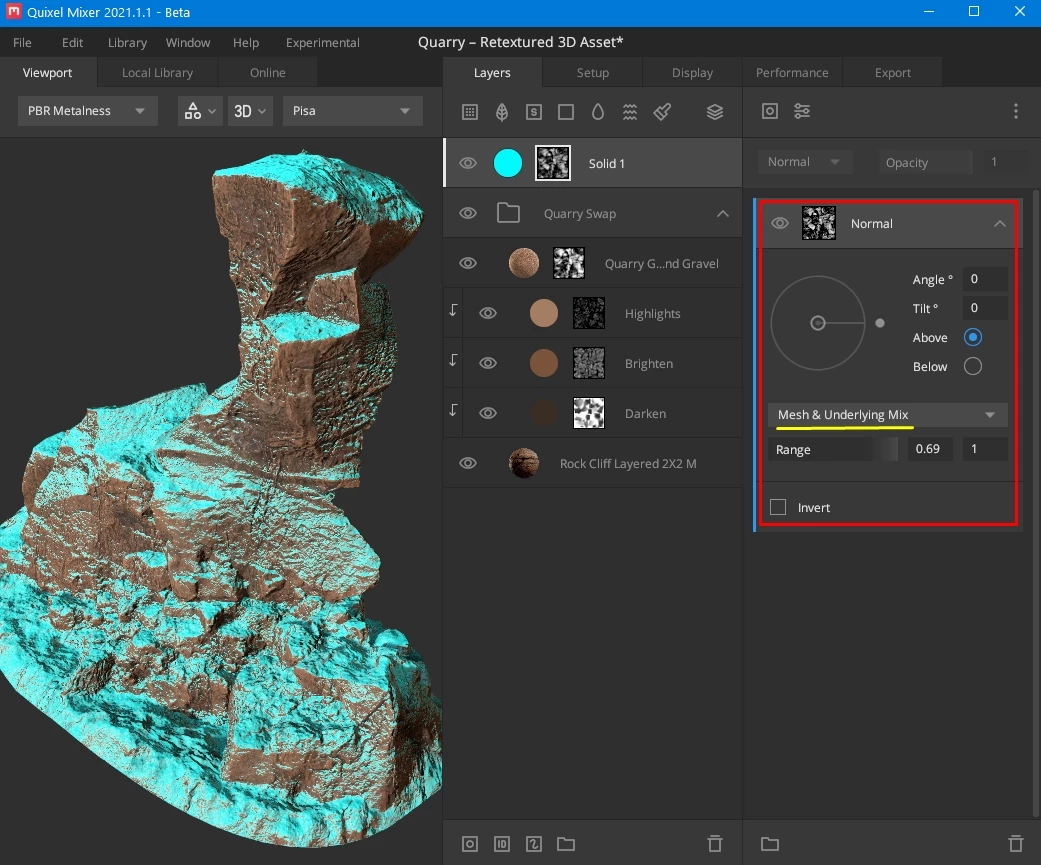This screenshot has height=865, width=1041.
Task: Collapse the Quarry Swap group
Action: (723, 214)
